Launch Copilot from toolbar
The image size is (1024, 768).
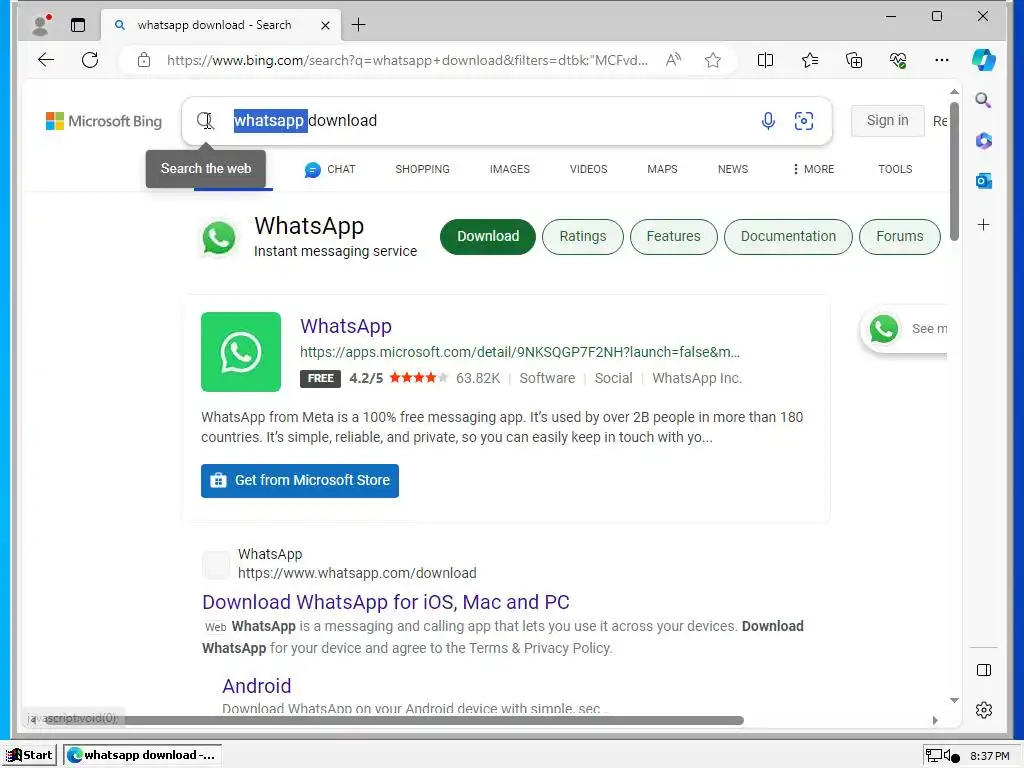(x=984, y=60)
